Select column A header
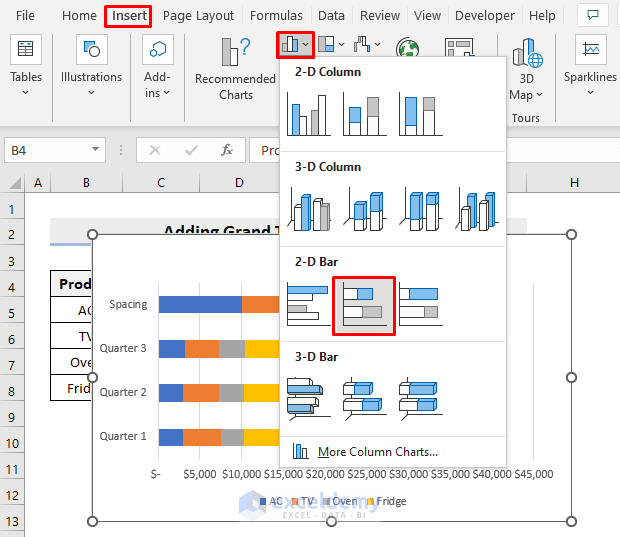Image resolution: width=620 pixels, height=537 pixels. point(38,183)
